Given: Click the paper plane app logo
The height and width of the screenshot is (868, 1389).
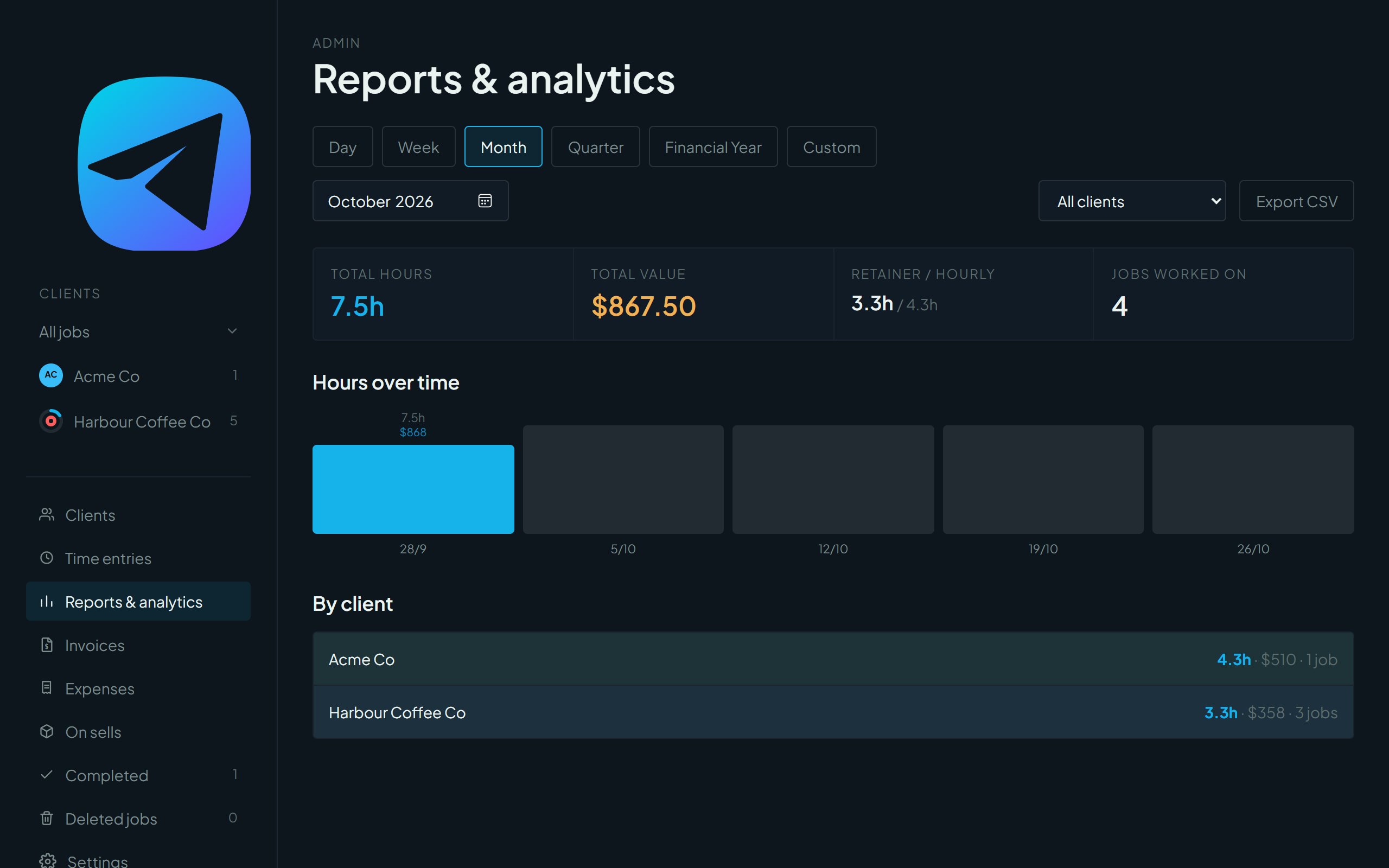Looking at the screenshot, I should (x=164, y=164).
